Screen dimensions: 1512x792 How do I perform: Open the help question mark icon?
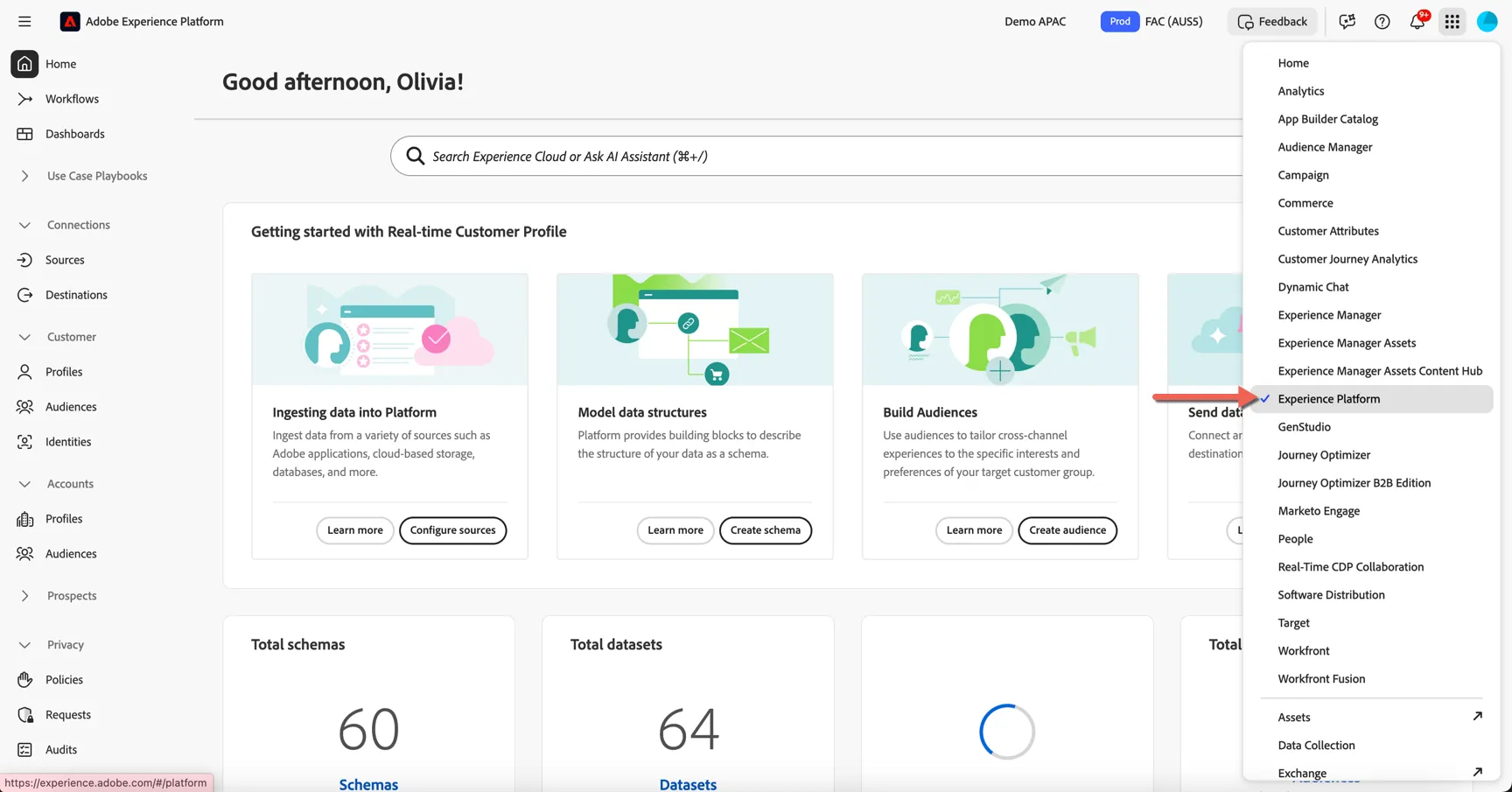tap(1382, 22)
